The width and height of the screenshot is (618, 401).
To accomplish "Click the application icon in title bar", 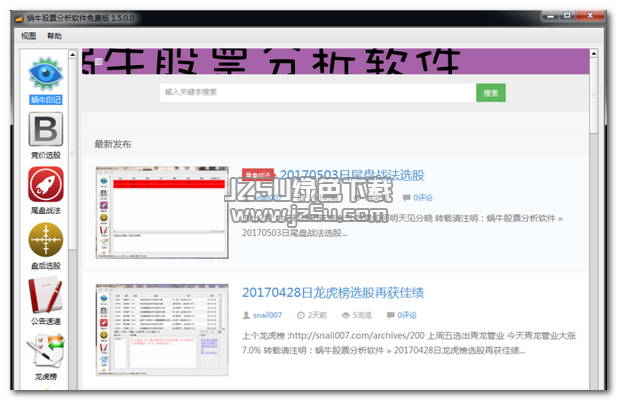I will click(19, 19).
